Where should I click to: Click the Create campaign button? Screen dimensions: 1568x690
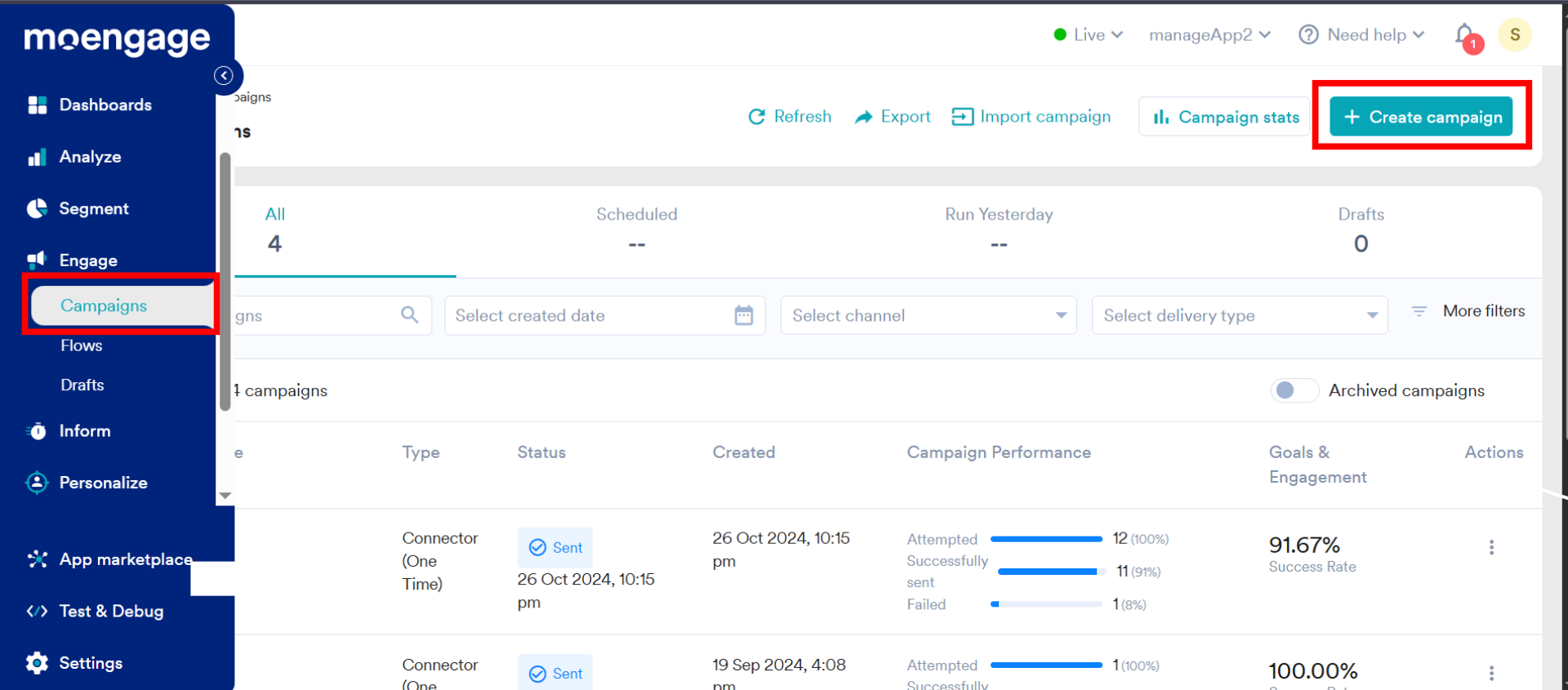[1421, 117]
